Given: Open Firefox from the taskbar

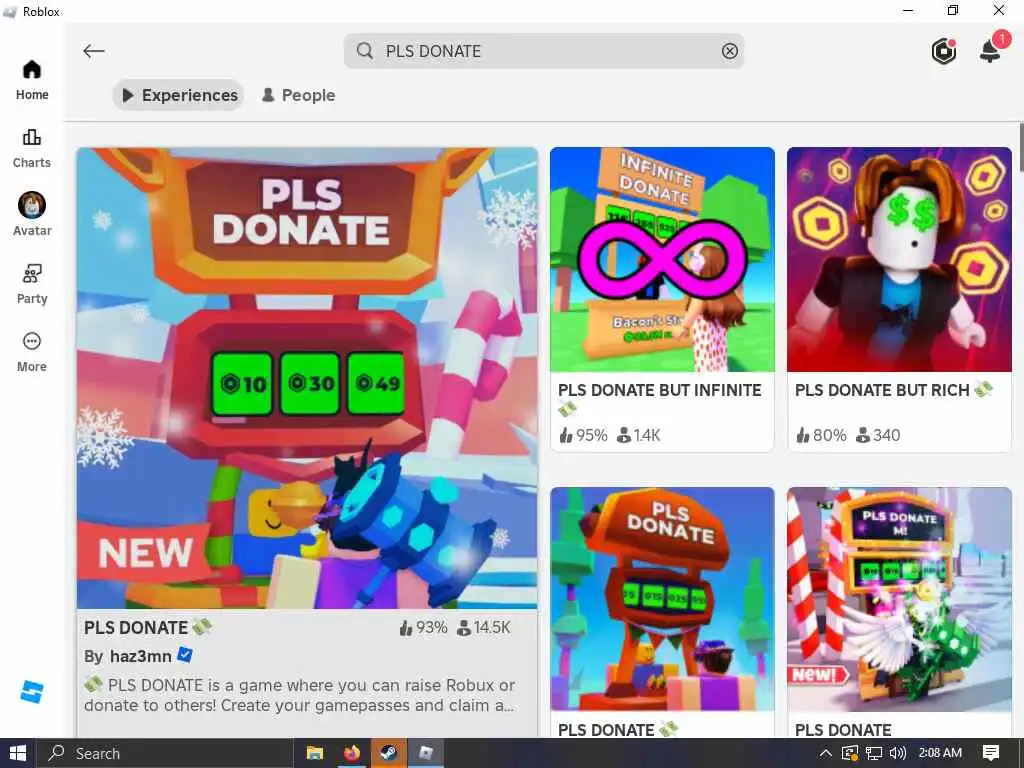Looking at the screenshot, I should click(x=352, y=753).
